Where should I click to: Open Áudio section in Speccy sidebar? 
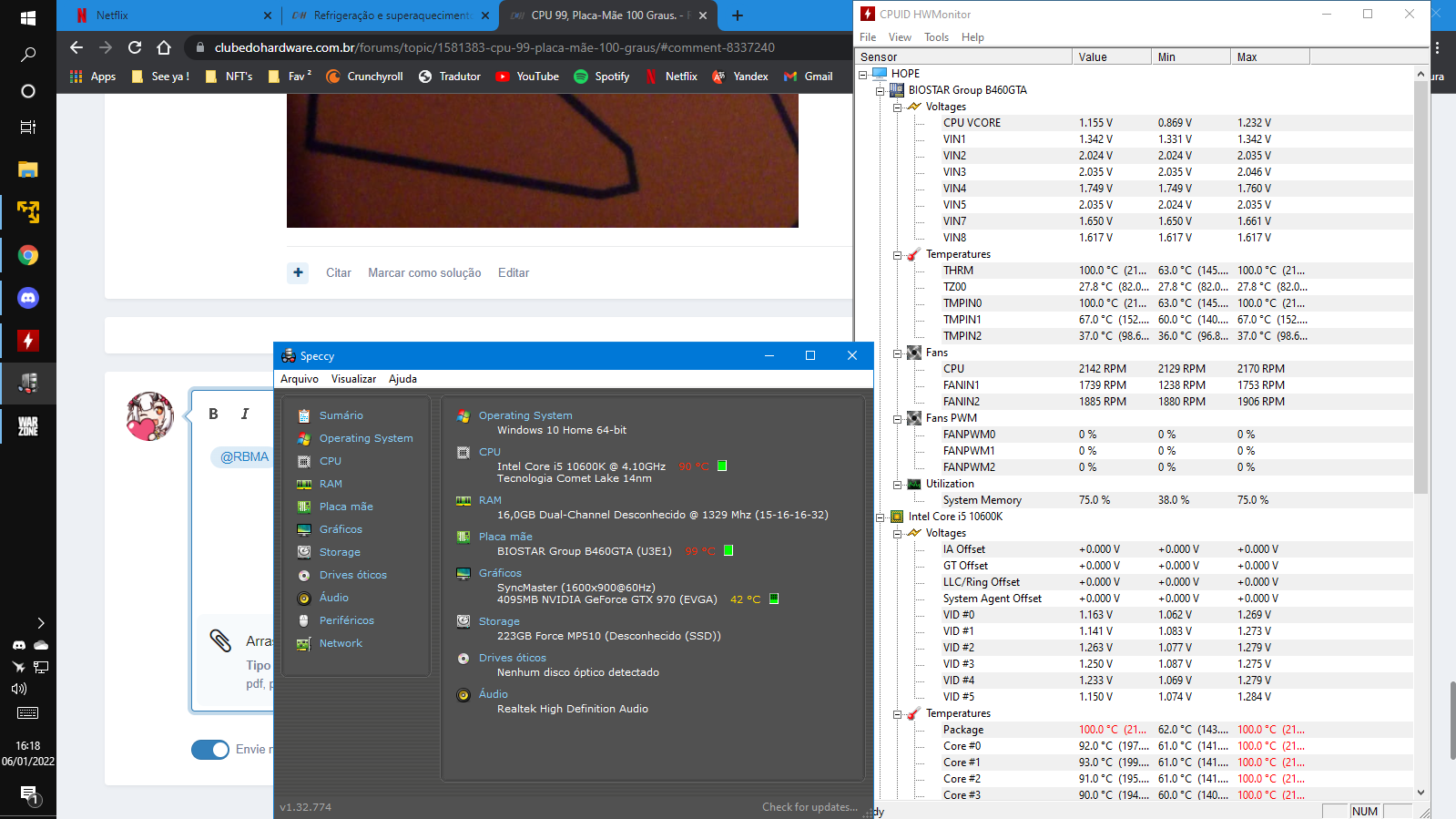click(333, 598)
